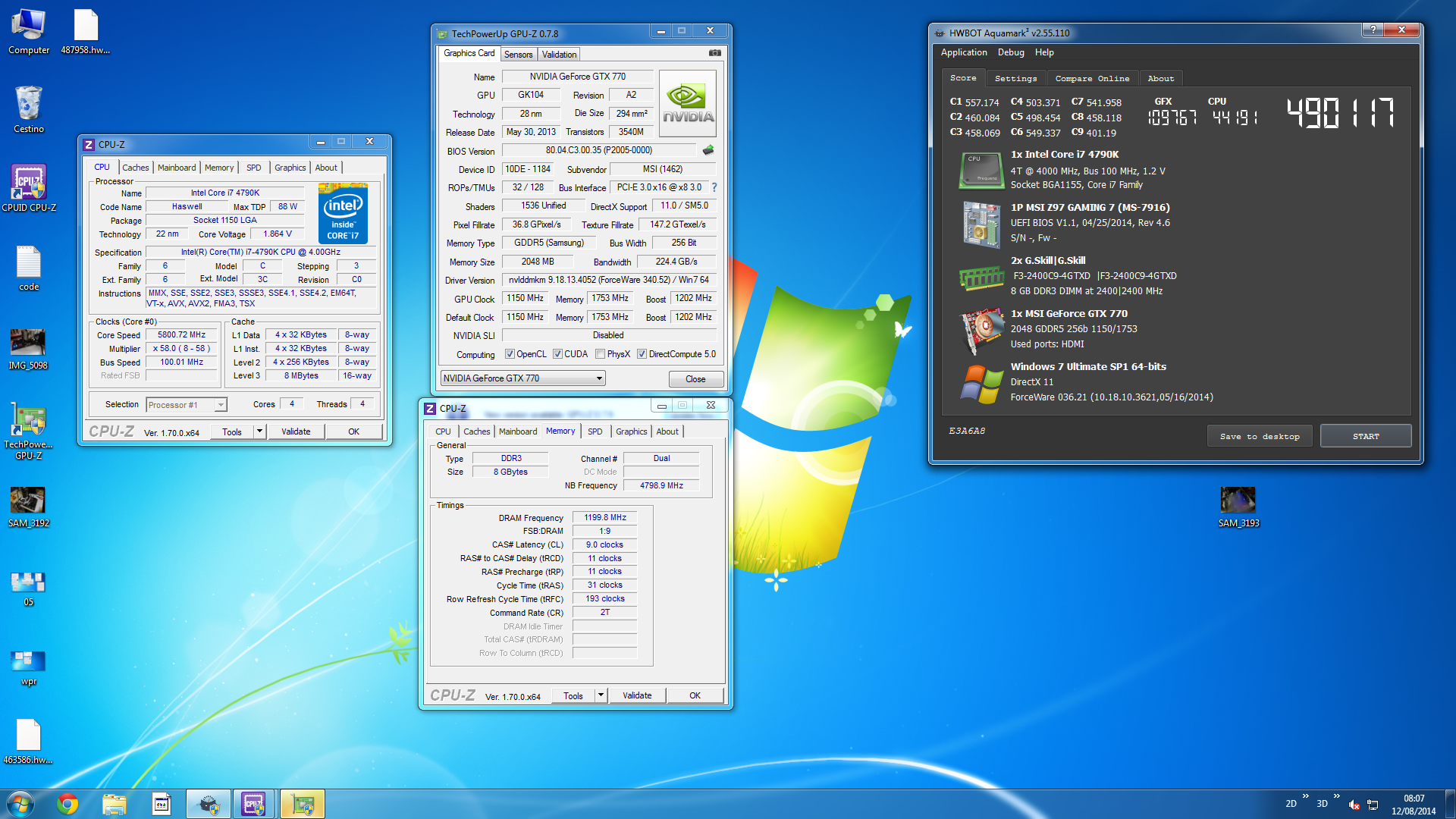
Task: Open Compare Online tab in Aquamark
Action: coord(1092,78)
